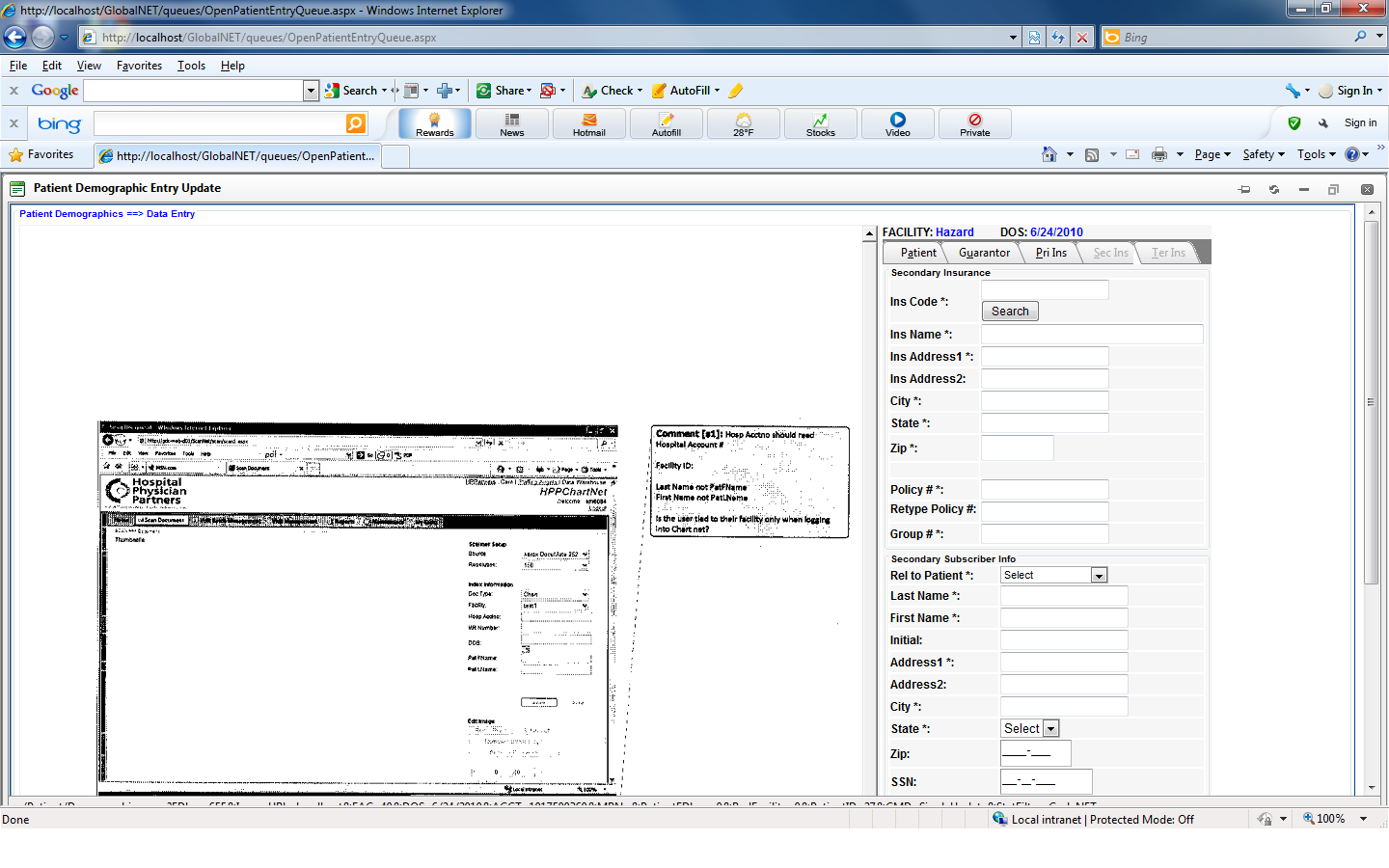
Task: Open the subscriber State dropdown
Action: [x=1051, y=729]
